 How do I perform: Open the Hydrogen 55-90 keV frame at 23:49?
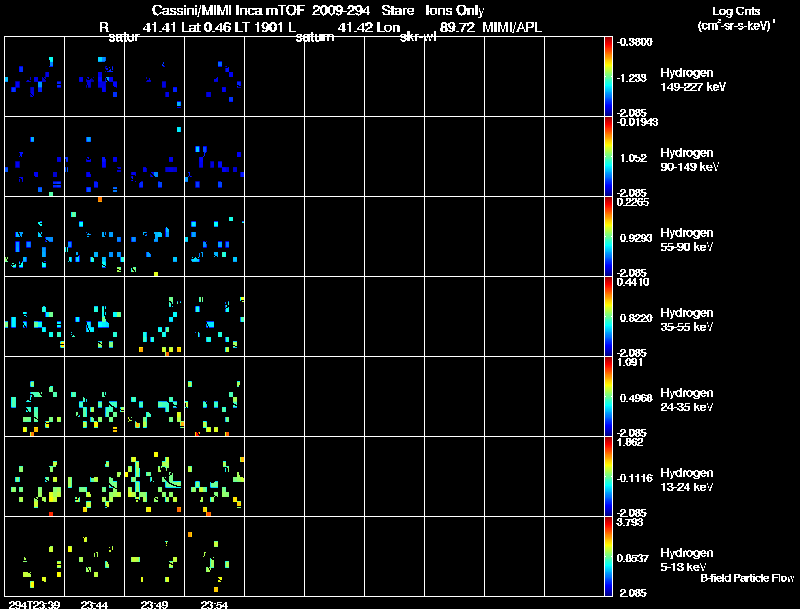154,237
